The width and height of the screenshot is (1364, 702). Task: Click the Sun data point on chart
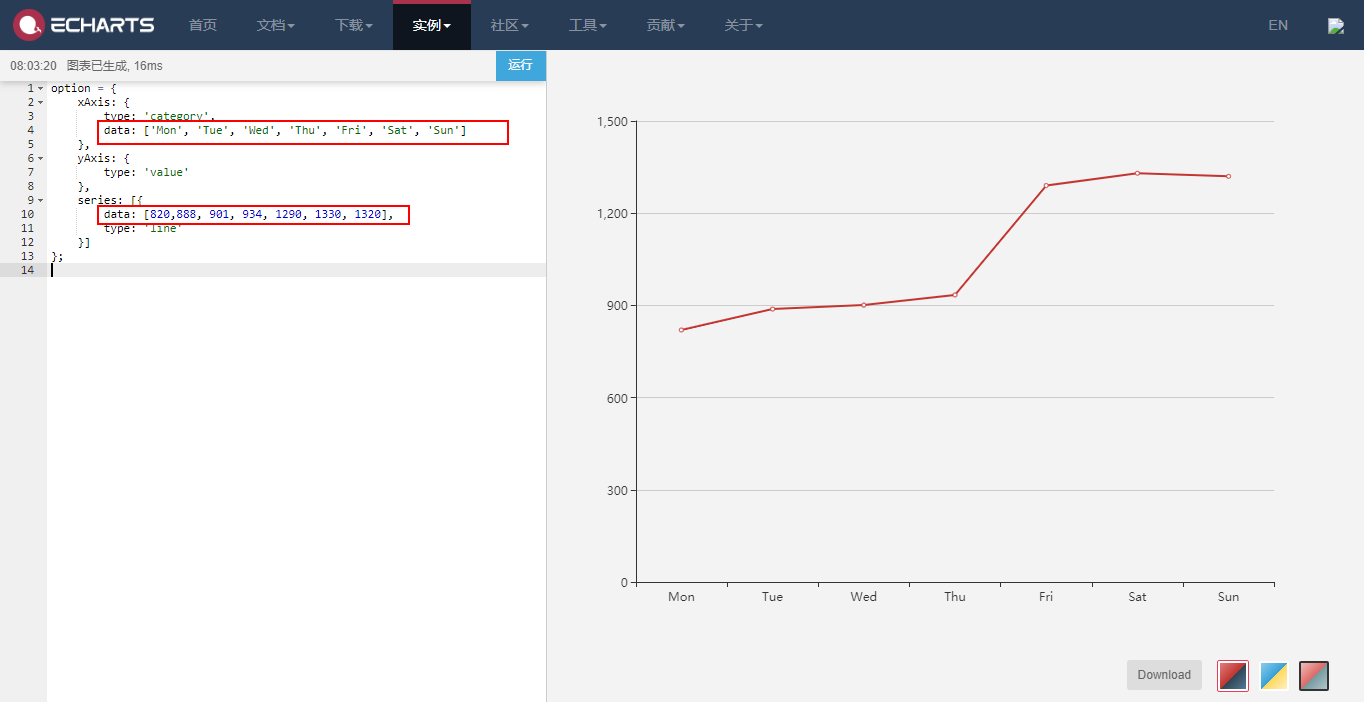[1228, 176]
